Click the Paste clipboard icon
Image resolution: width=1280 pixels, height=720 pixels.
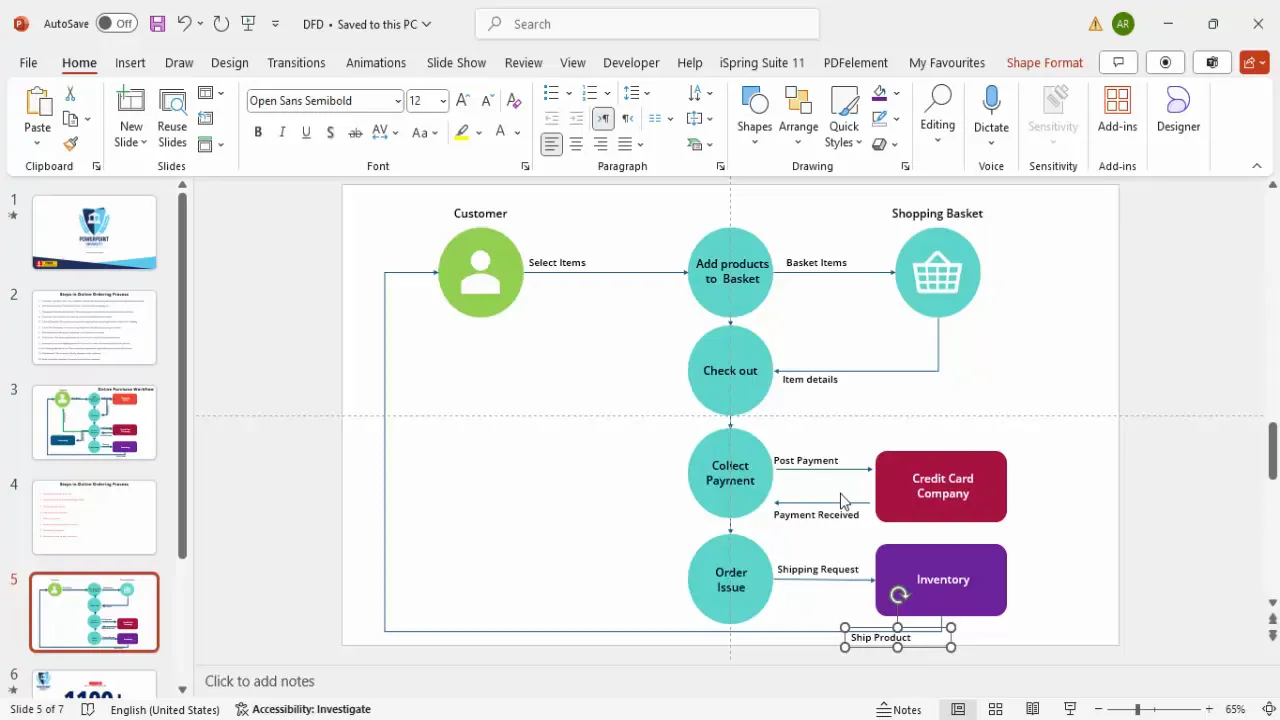[37, 103]
